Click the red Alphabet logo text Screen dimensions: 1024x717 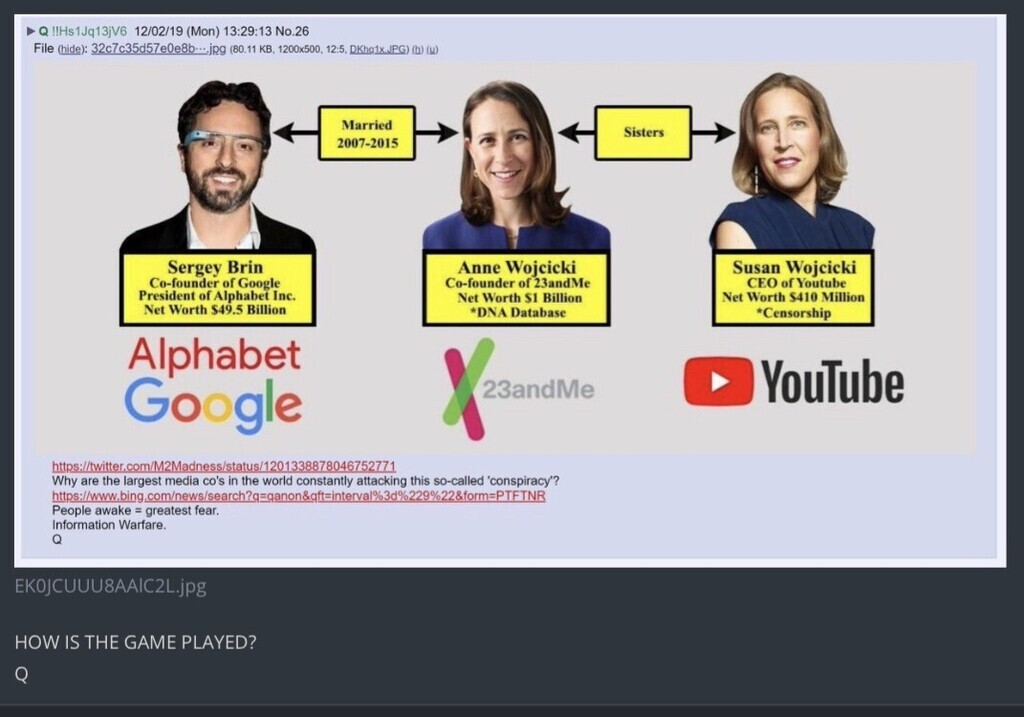[x=214, y=356]
